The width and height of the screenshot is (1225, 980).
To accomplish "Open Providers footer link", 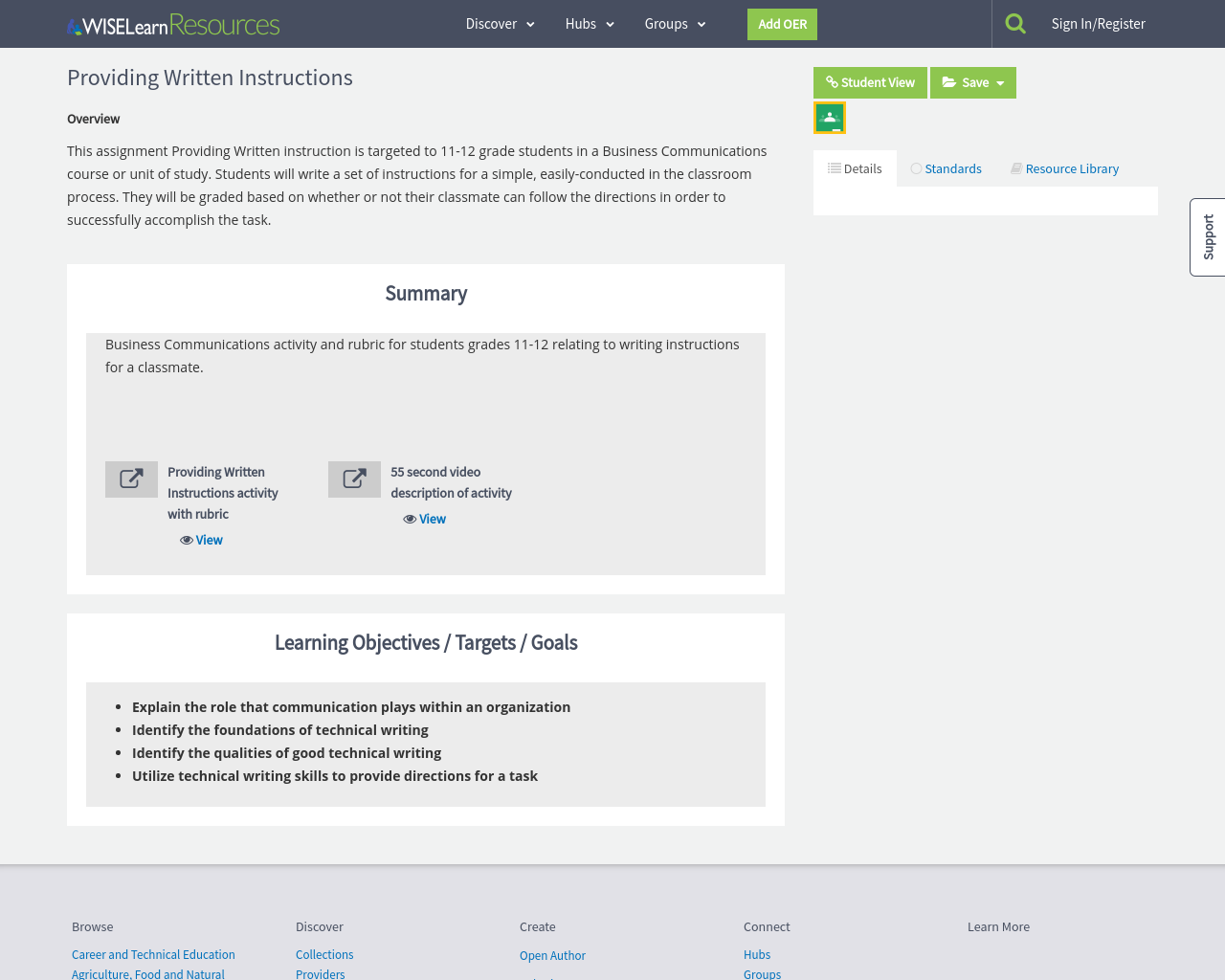I will click(320, 973).
